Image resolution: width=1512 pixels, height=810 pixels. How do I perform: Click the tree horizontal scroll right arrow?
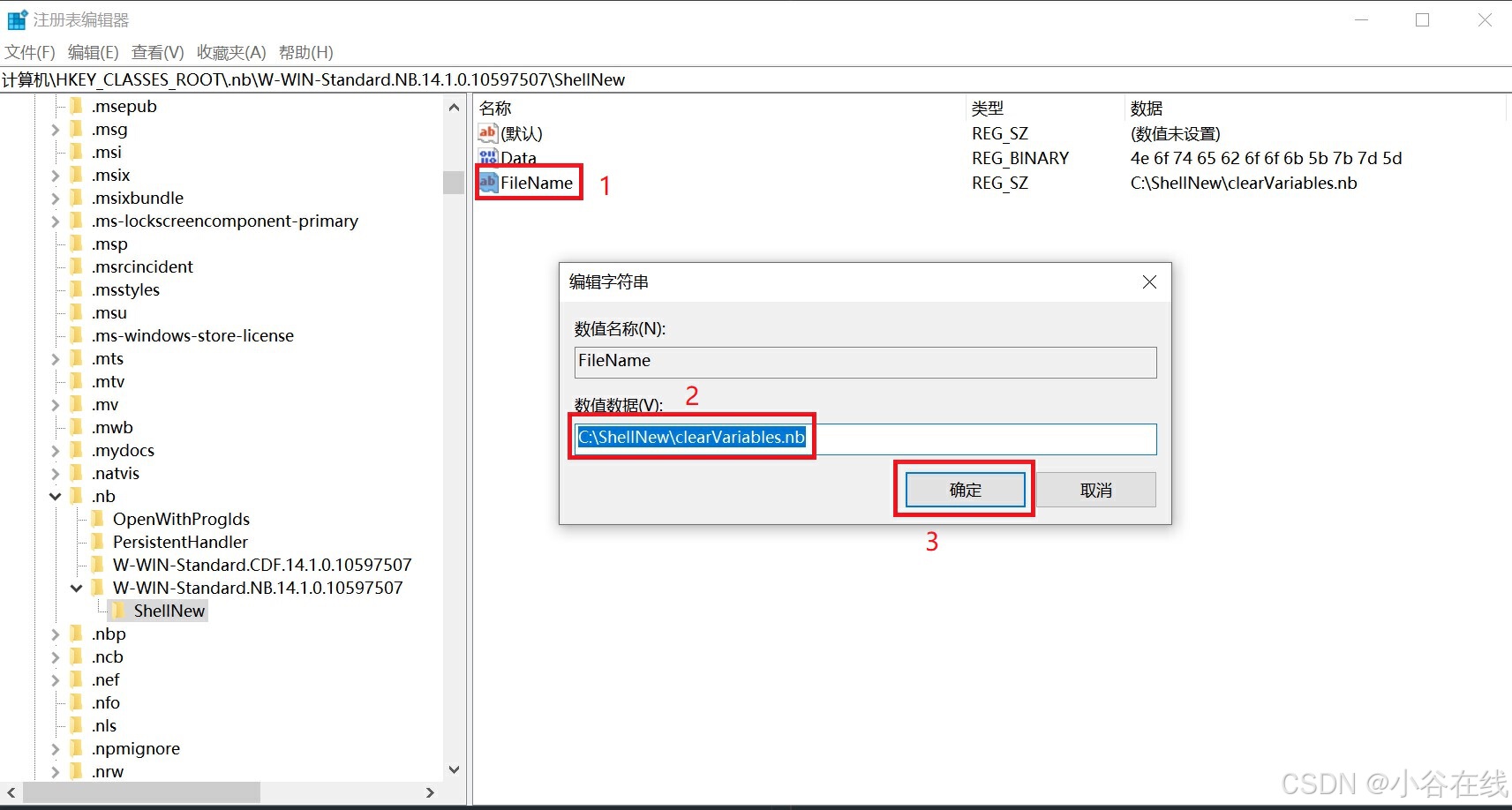(x=430, y=792)
